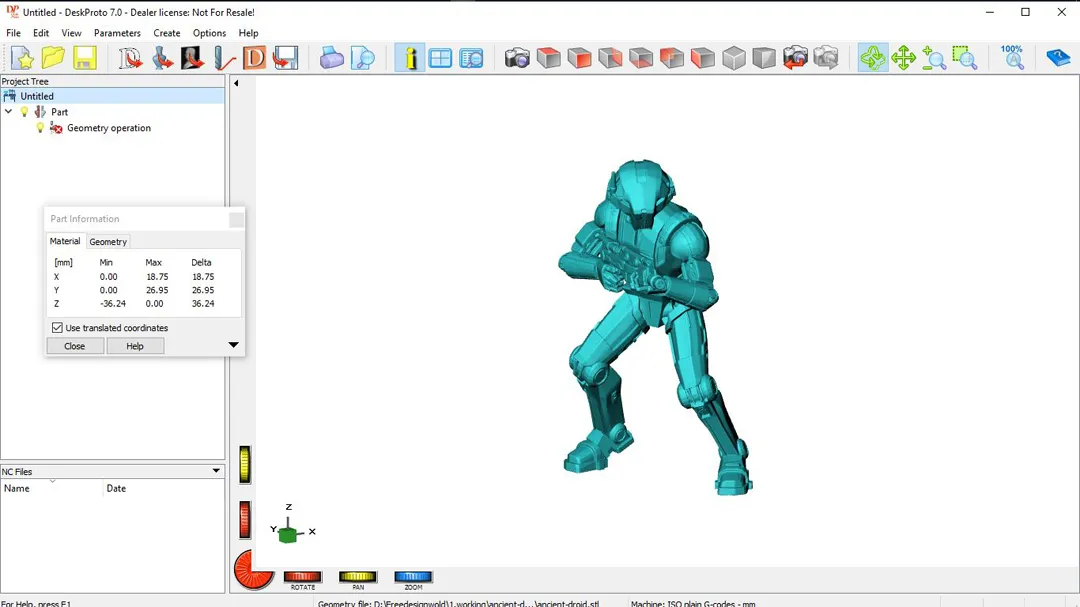Click the Calculate toolpaths cutter icon
Viewport: 1080px width, 607px height.
(223, 58)
